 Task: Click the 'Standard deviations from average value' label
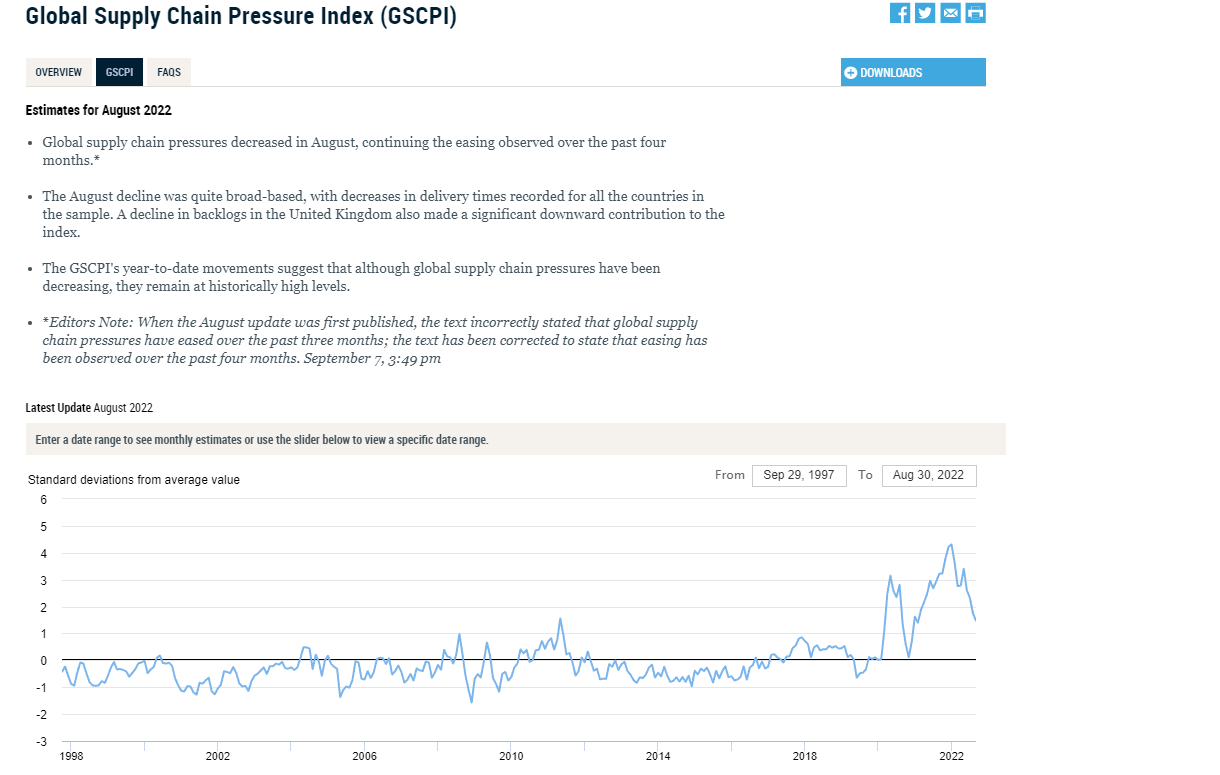pyautogui.click(x=134, y=480)
